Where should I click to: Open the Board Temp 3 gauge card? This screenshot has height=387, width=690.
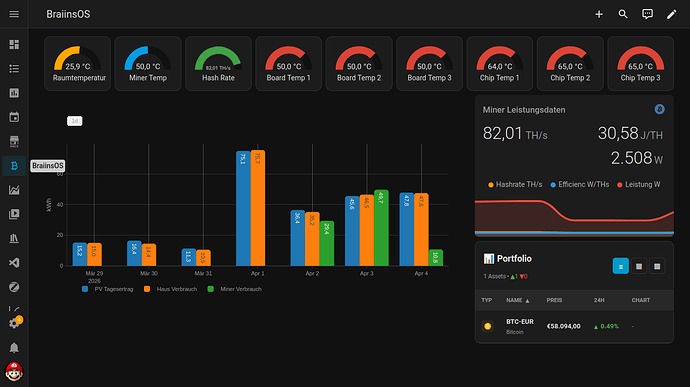429,64
